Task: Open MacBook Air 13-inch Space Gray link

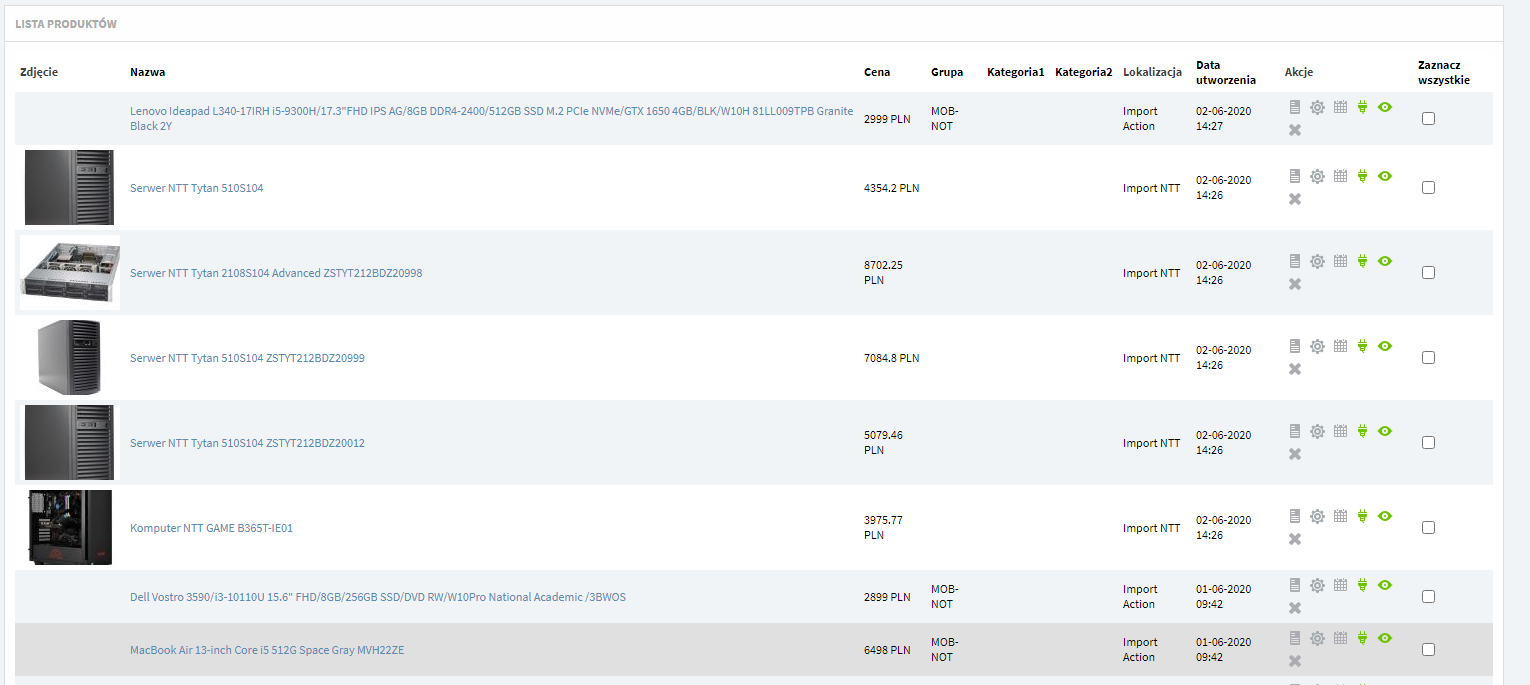Action: (267, 650)
